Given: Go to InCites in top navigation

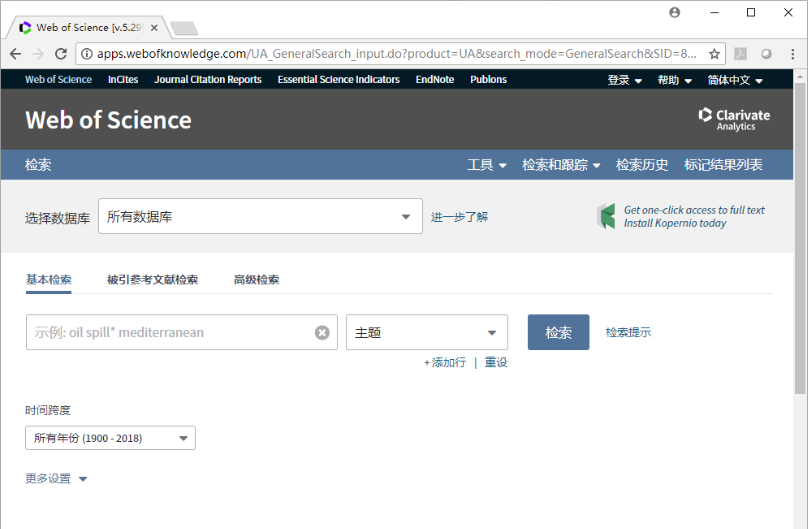Looking at the screenshot, I should tap(123, 79).
